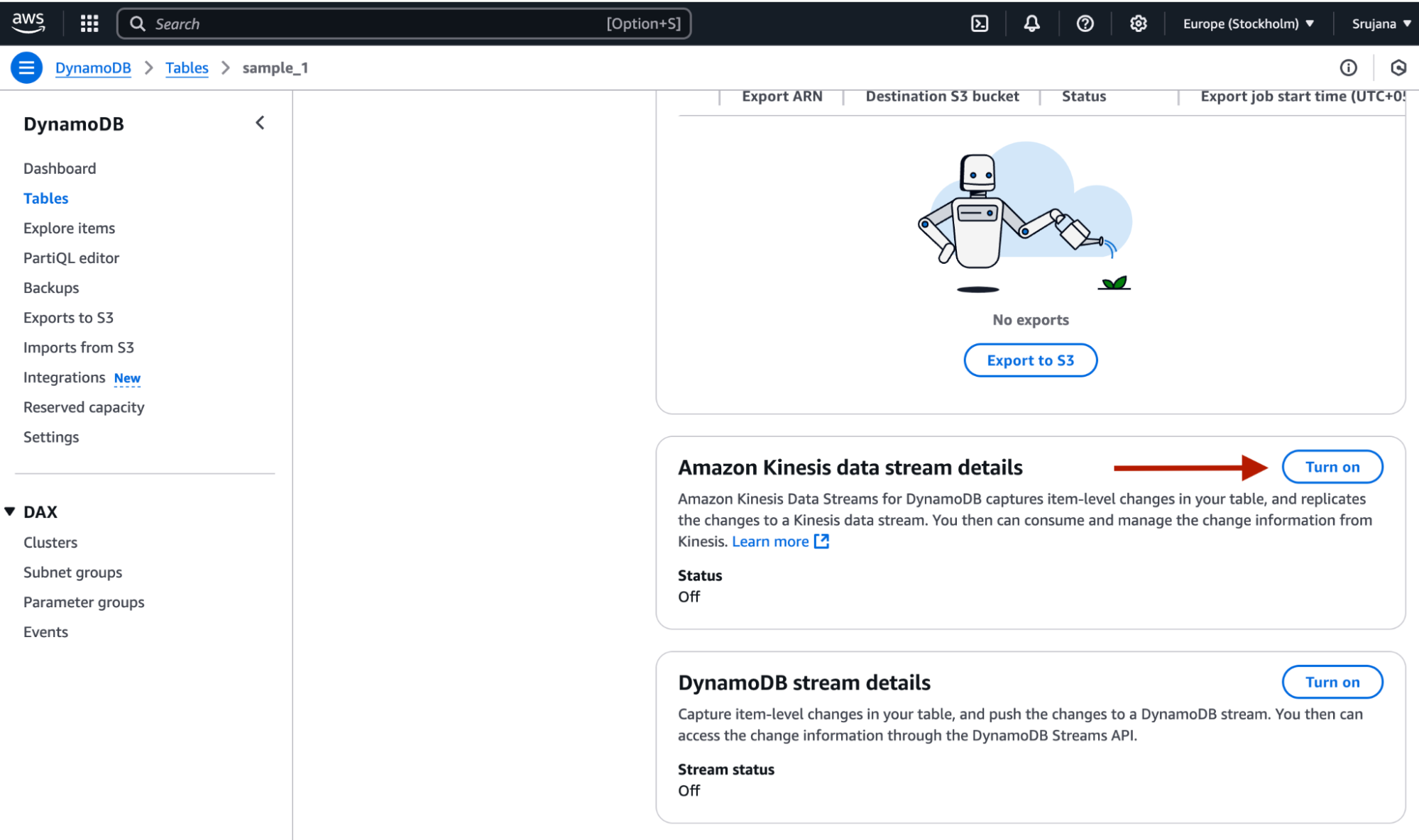Toggle the blue hamburger navigation menu
Screen dimensions: 1419x840
(x=27, y=67)
